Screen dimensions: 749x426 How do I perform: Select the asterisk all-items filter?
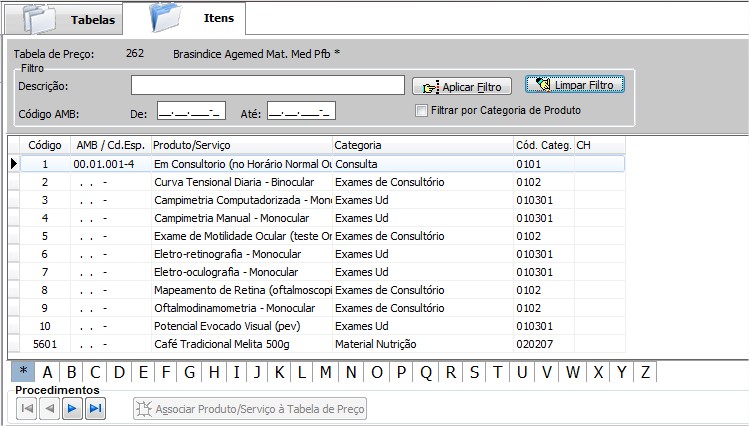[x=22, y=373]
